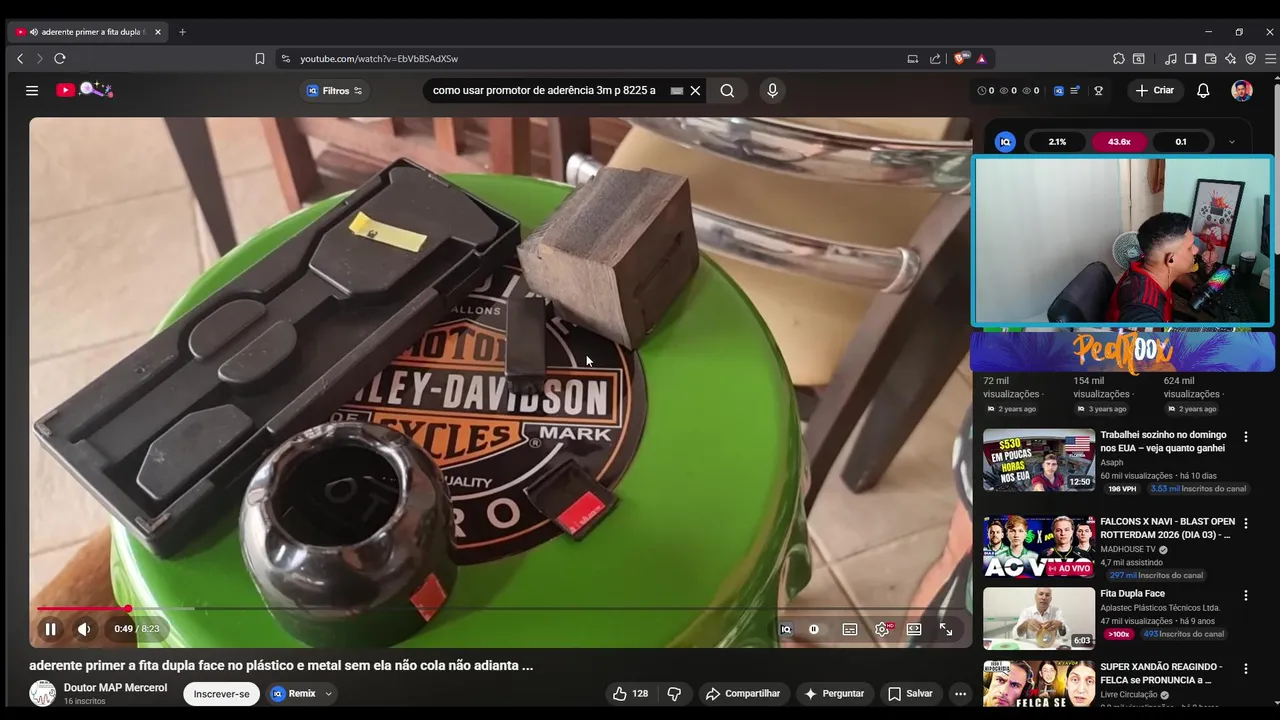Open the browser extensions puzzle icon
Viewport: 1280px width, 720px height.
point(1119,59)
